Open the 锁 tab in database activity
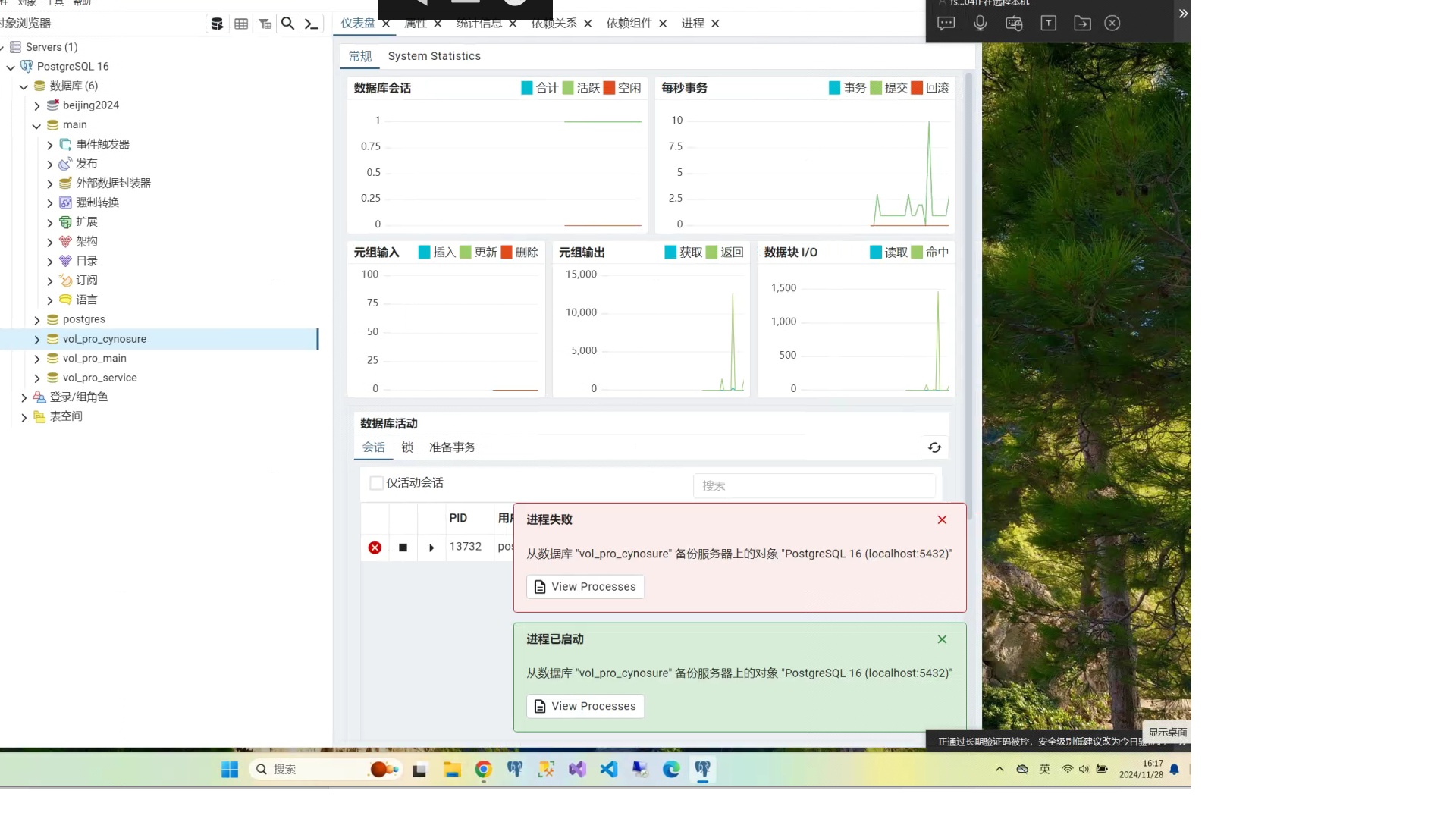 click(x=407, y=447)
